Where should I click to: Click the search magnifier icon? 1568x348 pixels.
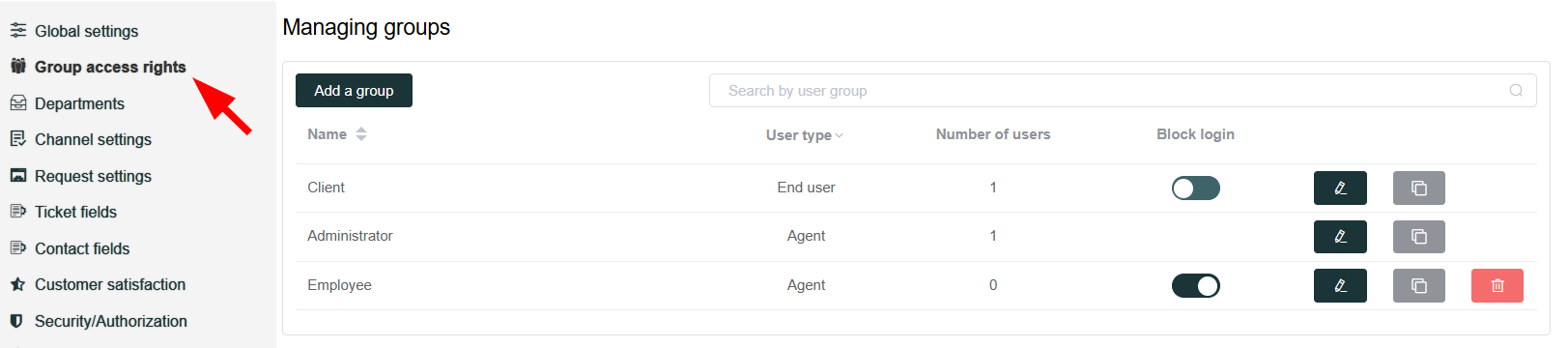(1516, 90)
